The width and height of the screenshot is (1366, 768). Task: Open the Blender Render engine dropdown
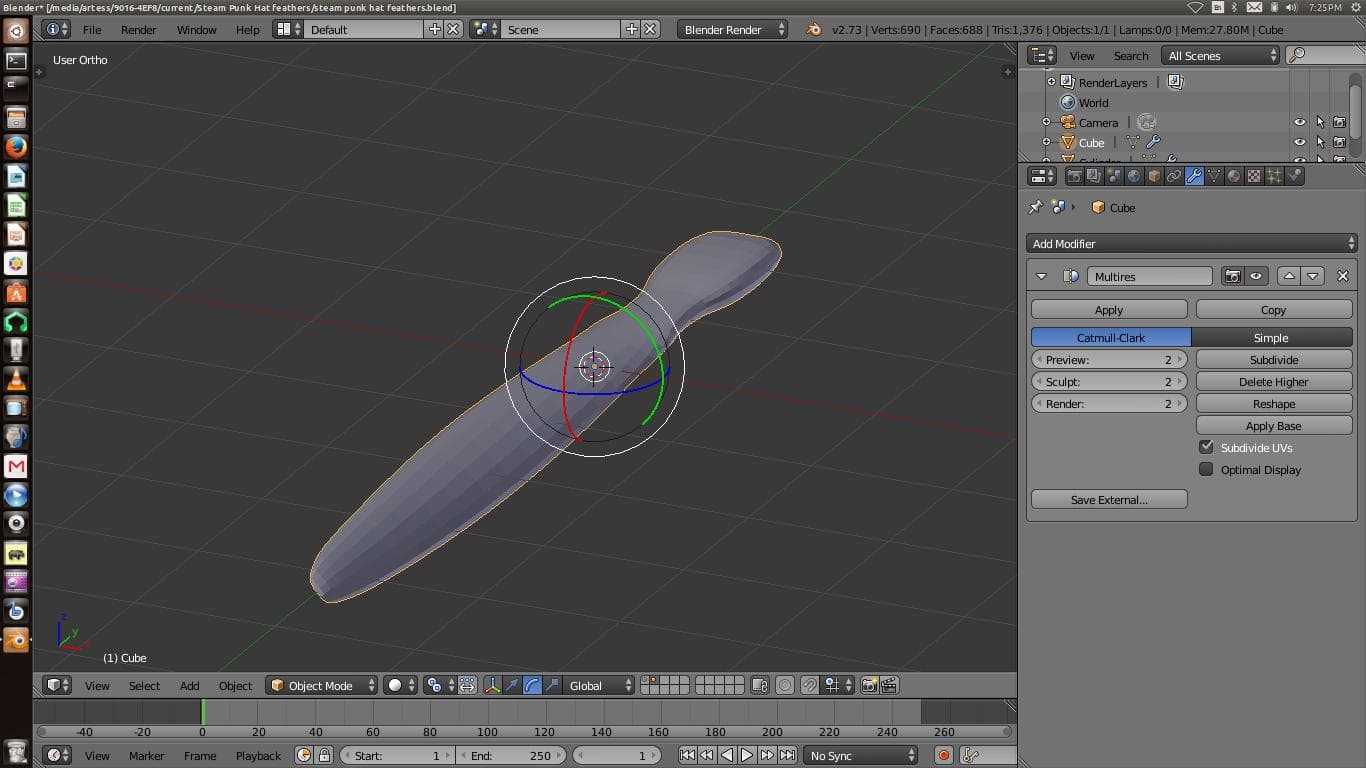[x=730, y=29]
